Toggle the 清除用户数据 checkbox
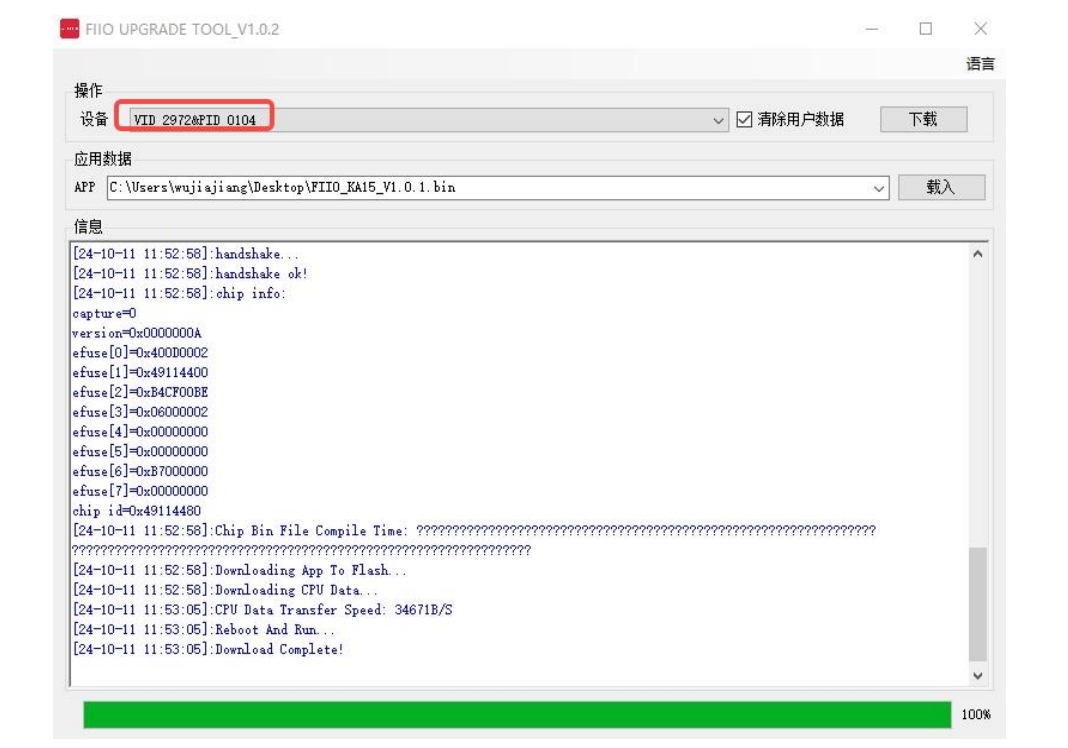The width and height of the screenshot is (1068, 748). click(x=744, y=120)
